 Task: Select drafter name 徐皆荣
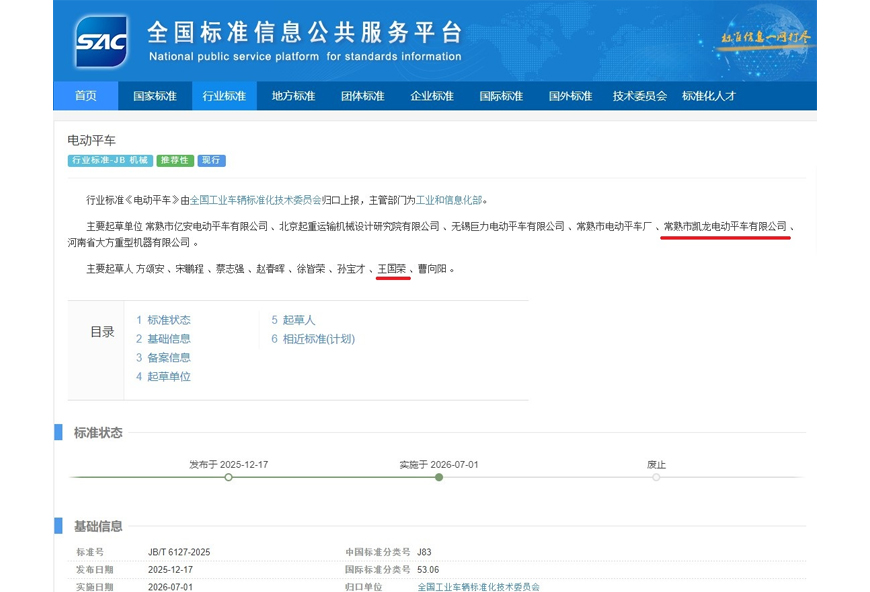(311, 269)
